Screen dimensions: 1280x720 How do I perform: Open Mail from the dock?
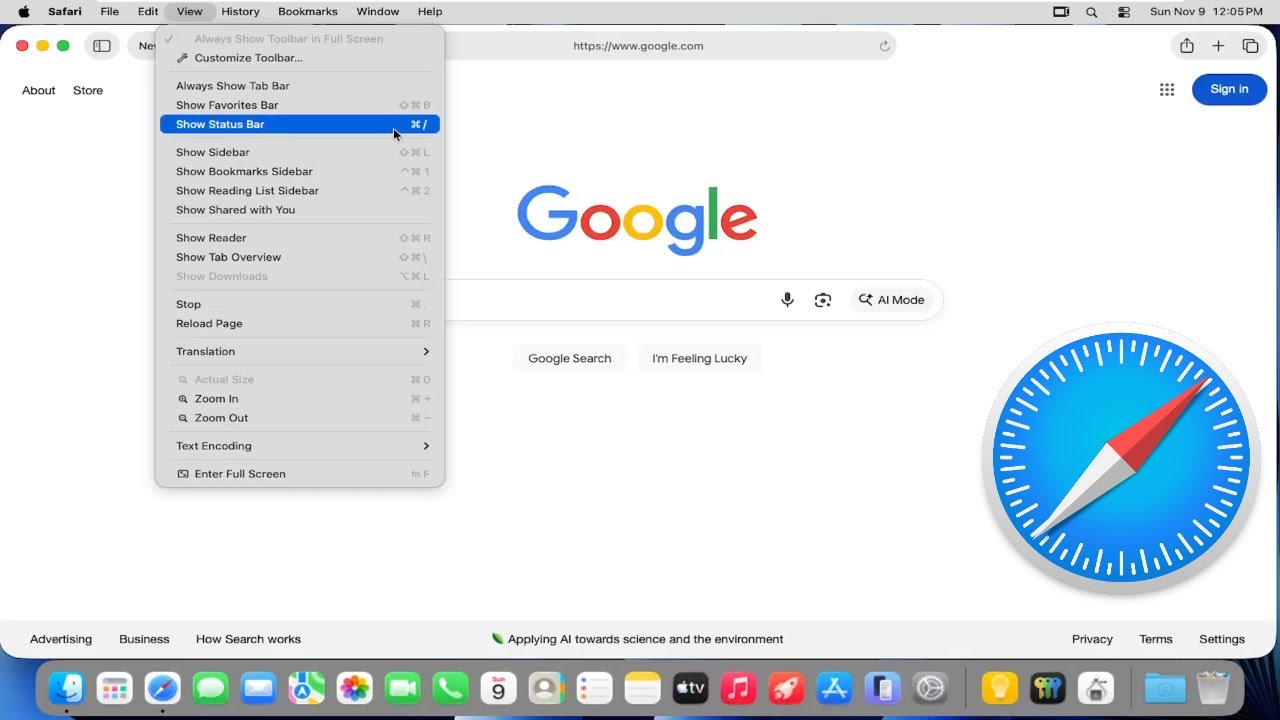click(259, 688)
